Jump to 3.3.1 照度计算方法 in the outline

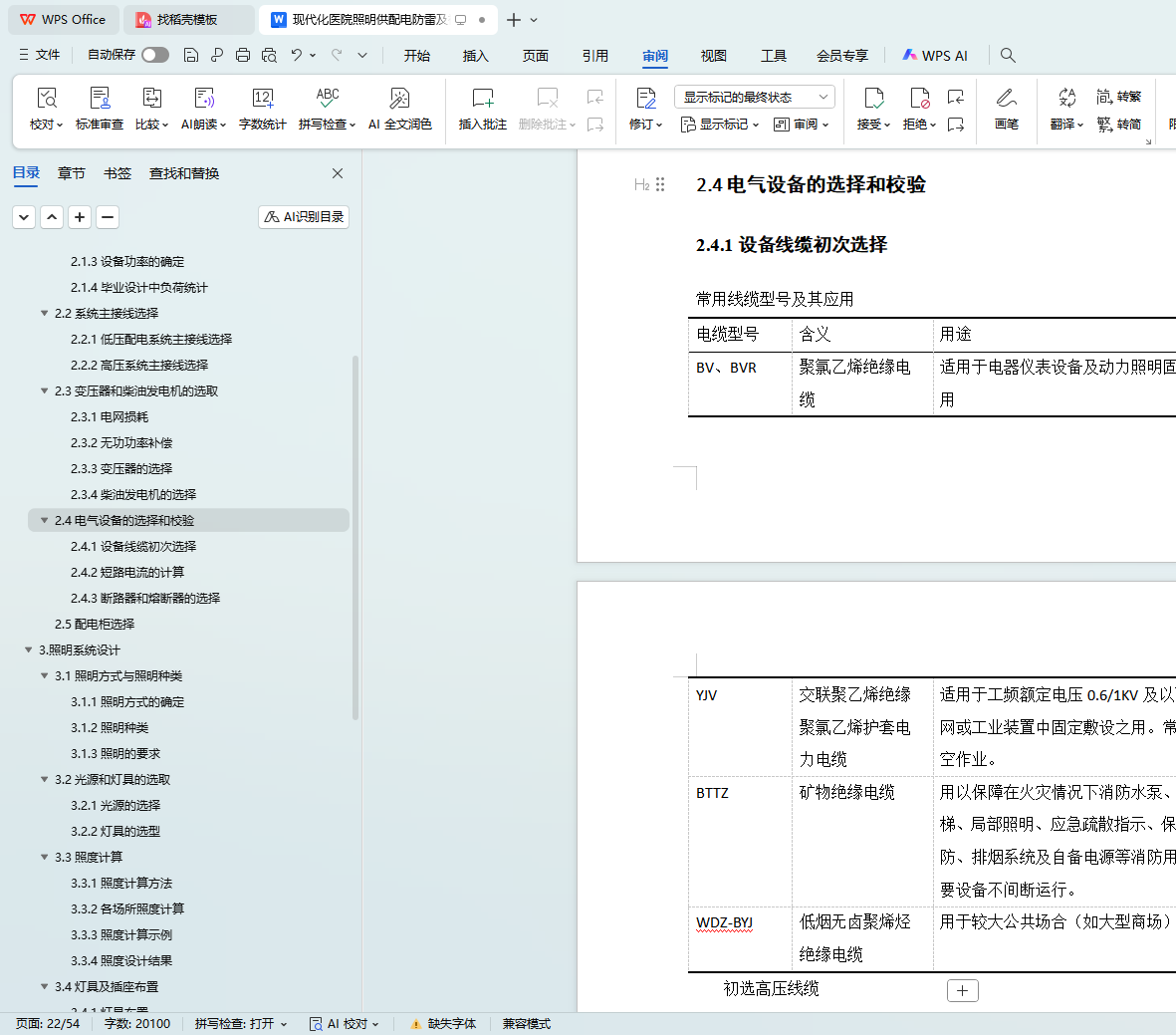tap(121, 883)
